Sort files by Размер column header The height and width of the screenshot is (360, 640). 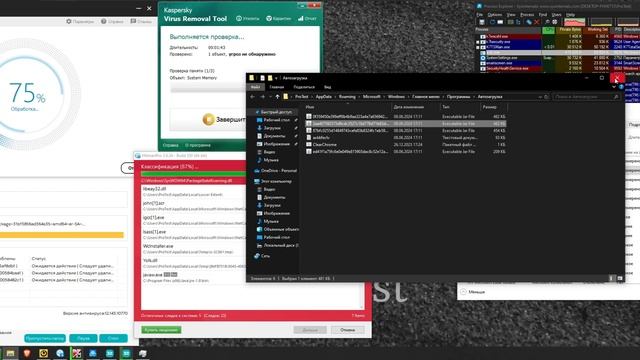489,107
